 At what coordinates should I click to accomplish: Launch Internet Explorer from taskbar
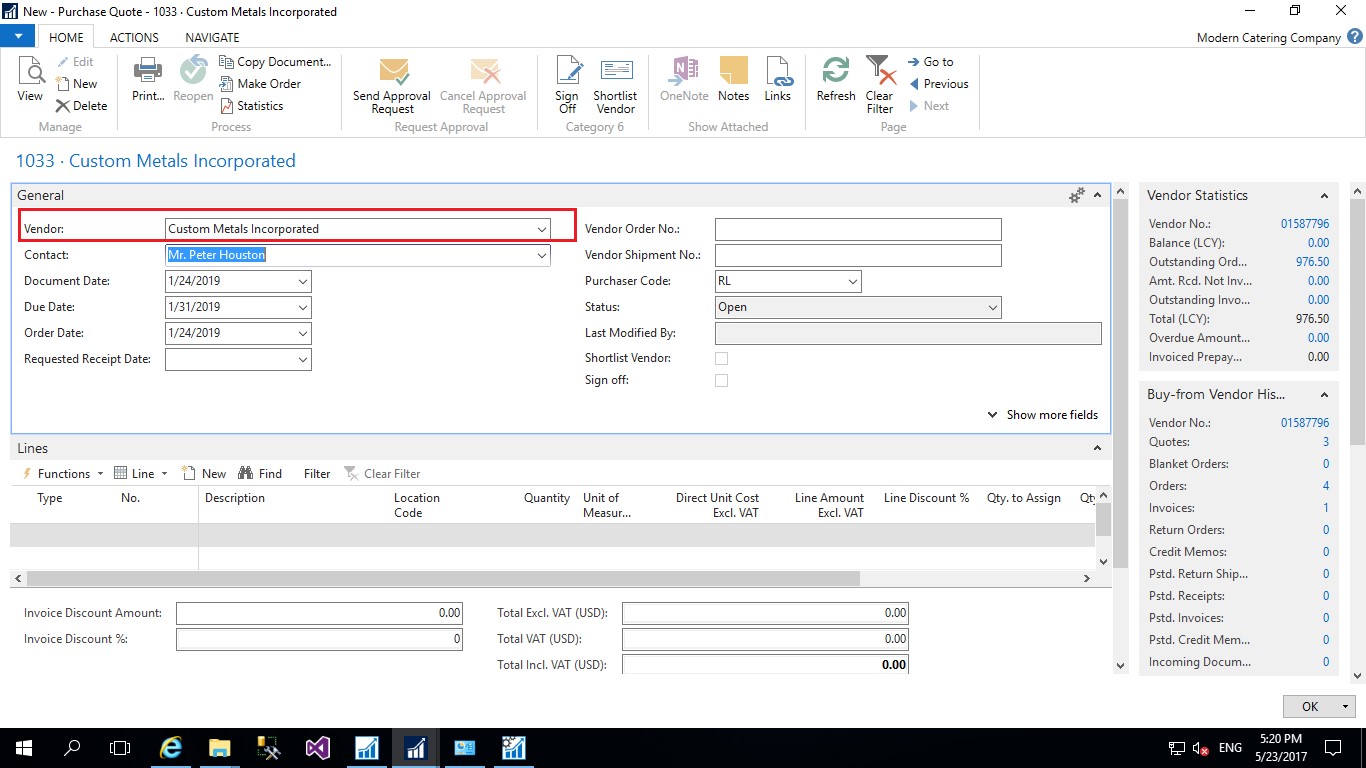click(x=172, y=747)
